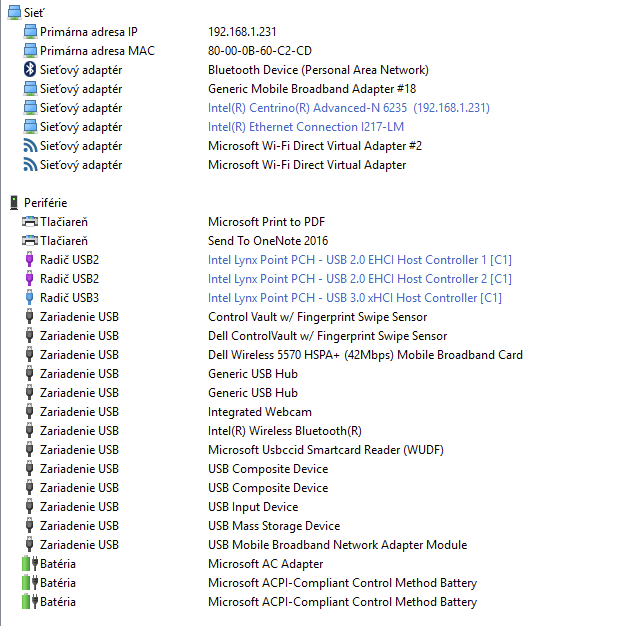The height and width of the screenshot is (626, 622).
Task: Click Intel(R) Wireless Bluetooth(R) text
Action: [x=285, y=431]
